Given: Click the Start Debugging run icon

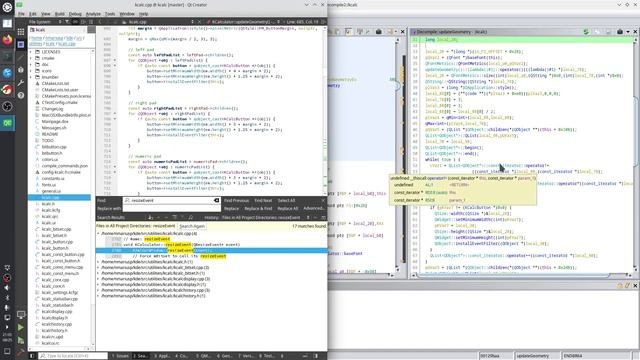Looking at the screenshot, I should tap(21, 340).
